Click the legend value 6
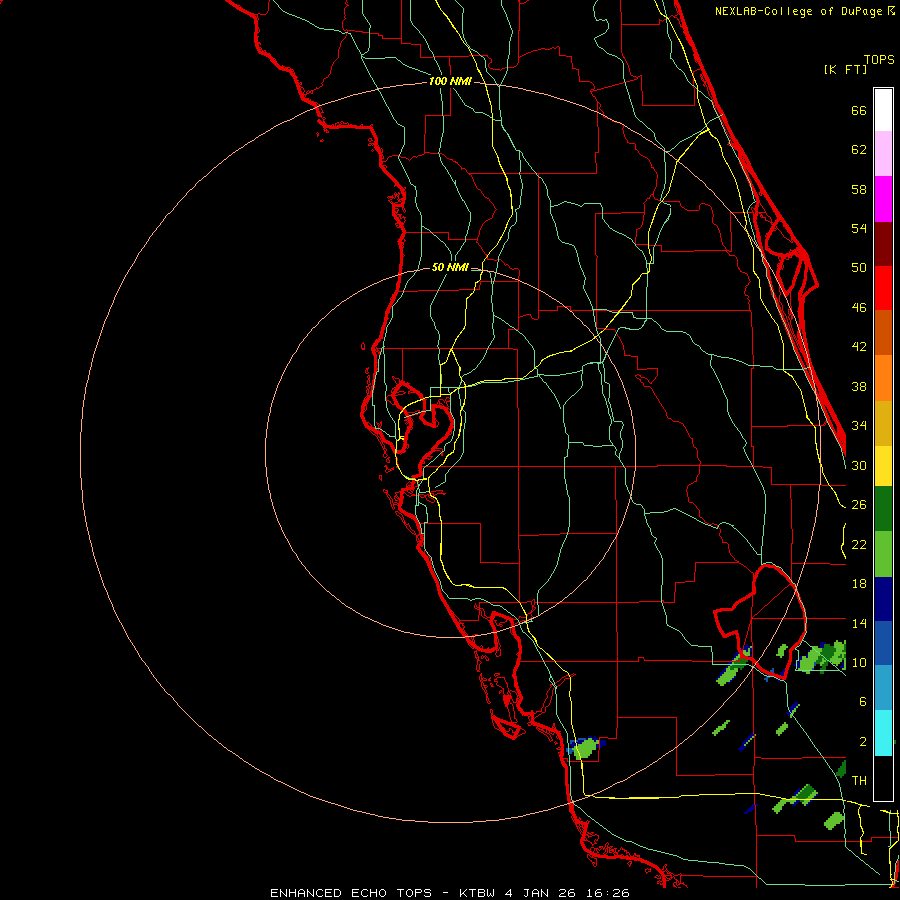Screen dimensions: 900x900 click(863, 702)
